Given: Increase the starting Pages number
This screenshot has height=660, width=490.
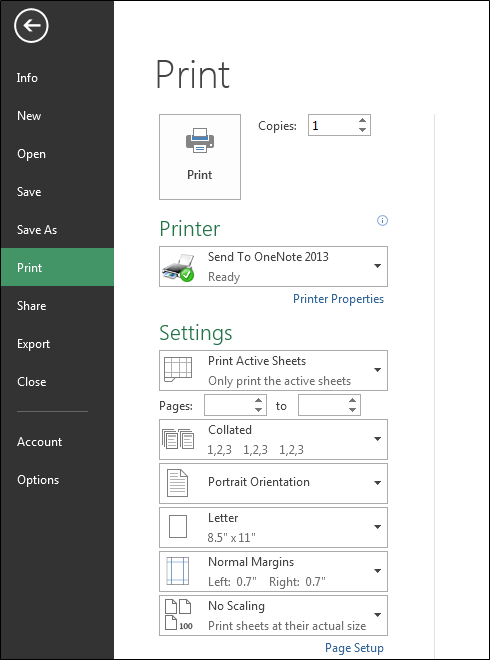Looking at the screenshot, I should point(258,400).
